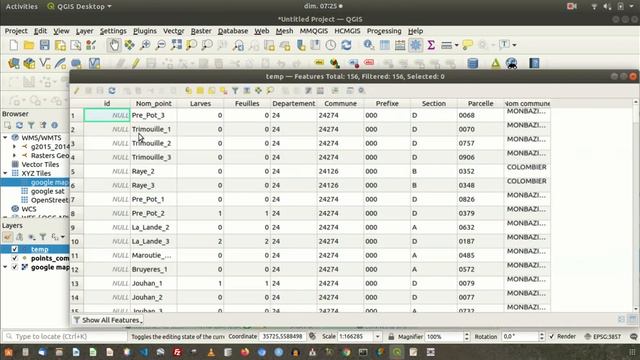
Task: Open the Database menu
Action: click(x=233, y=31)
